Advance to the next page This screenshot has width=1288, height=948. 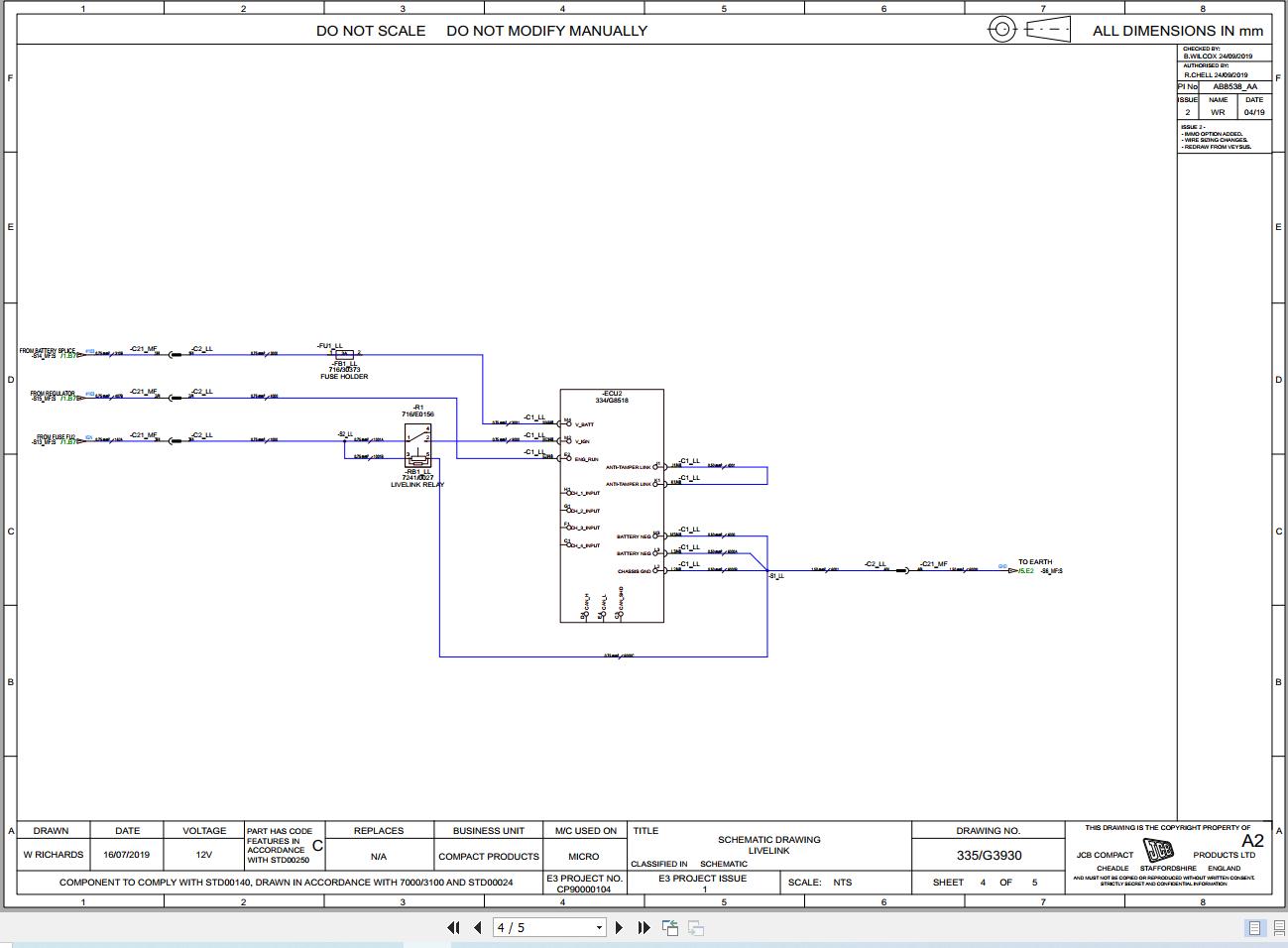coord(619,927)
